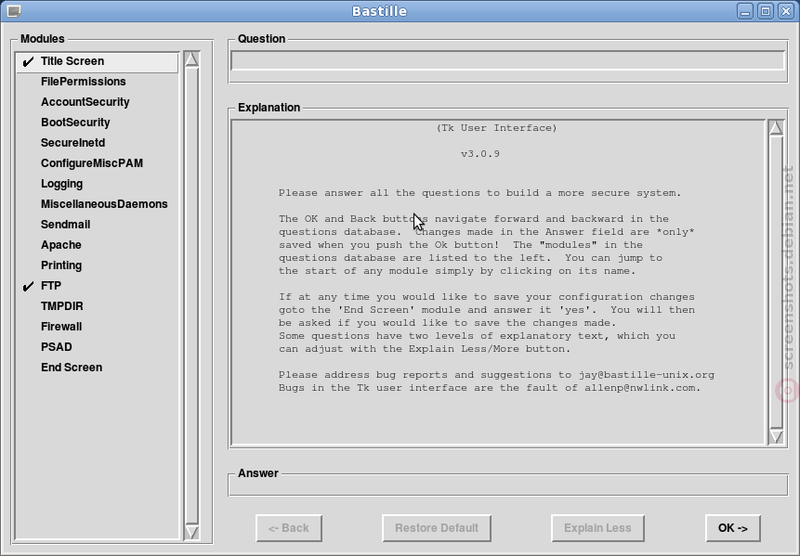
Task: Click the allenp@nwlink.com address text
Action: click(642, 388)
